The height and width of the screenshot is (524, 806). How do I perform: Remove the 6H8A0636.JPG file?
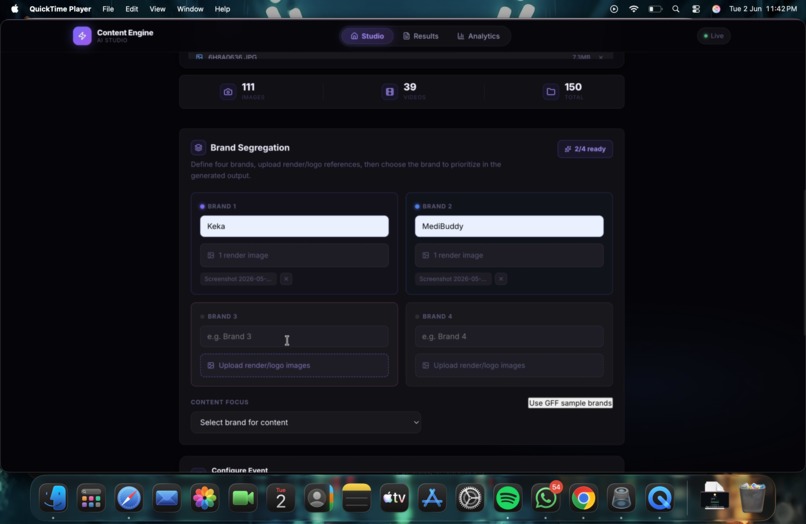pos(600,57)
